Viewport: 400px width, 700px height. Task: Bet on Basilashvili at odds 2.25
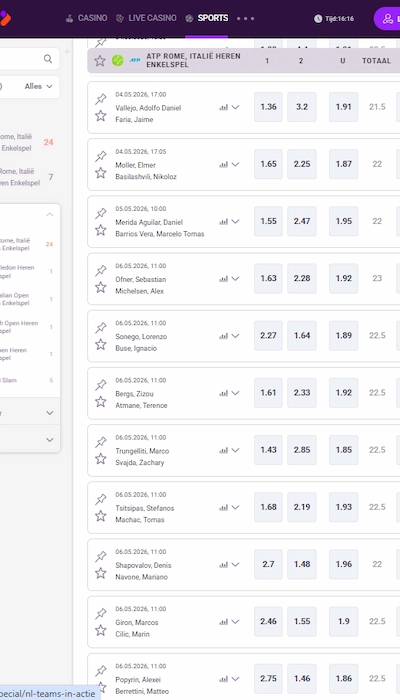tap(302, 164)
